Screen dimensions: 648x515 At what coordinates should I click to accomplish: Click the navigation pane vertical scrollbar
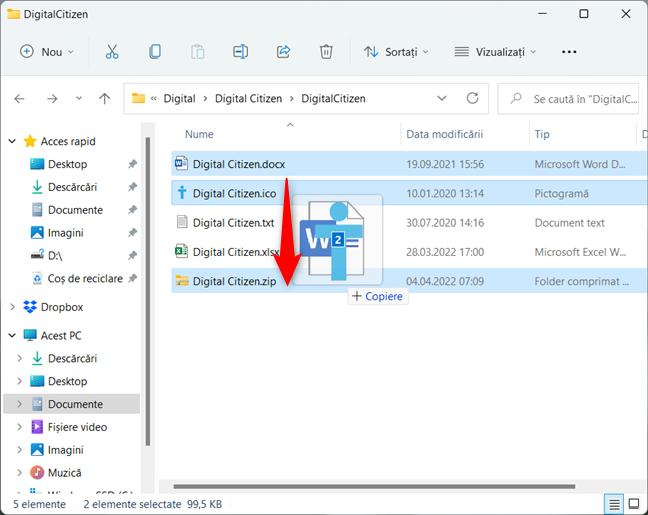tap(148, 291)
